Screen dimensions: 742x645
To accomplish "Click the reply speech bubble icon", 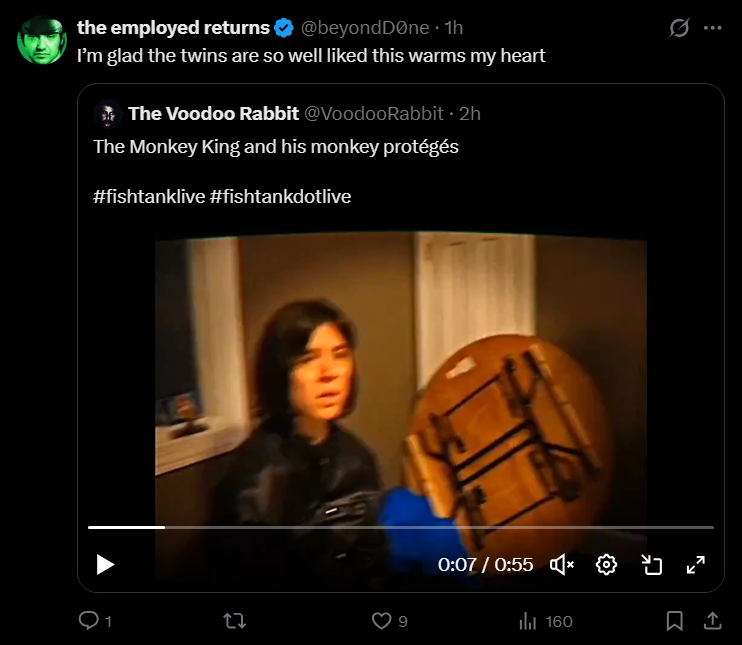I will click(x=88, y=620).
